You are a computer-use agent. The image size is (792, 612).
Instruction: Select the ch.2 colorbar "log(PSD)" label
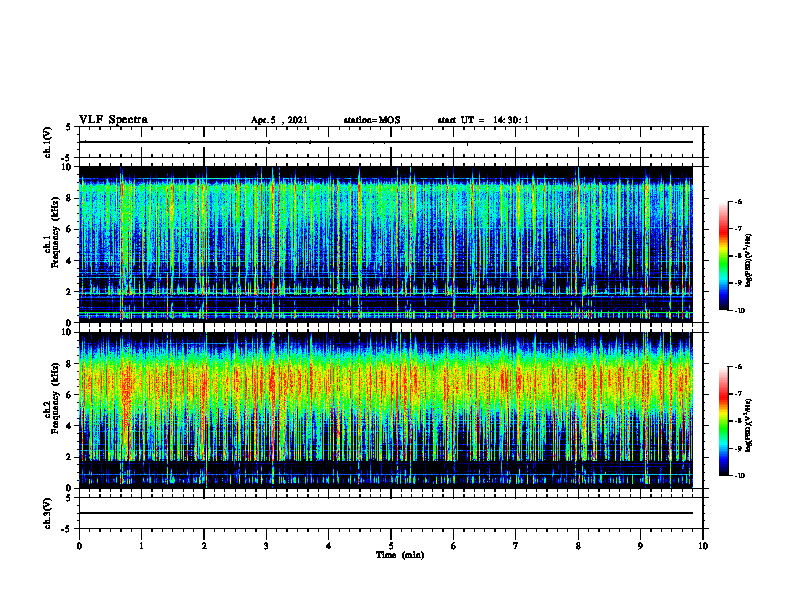coord(749,425)
